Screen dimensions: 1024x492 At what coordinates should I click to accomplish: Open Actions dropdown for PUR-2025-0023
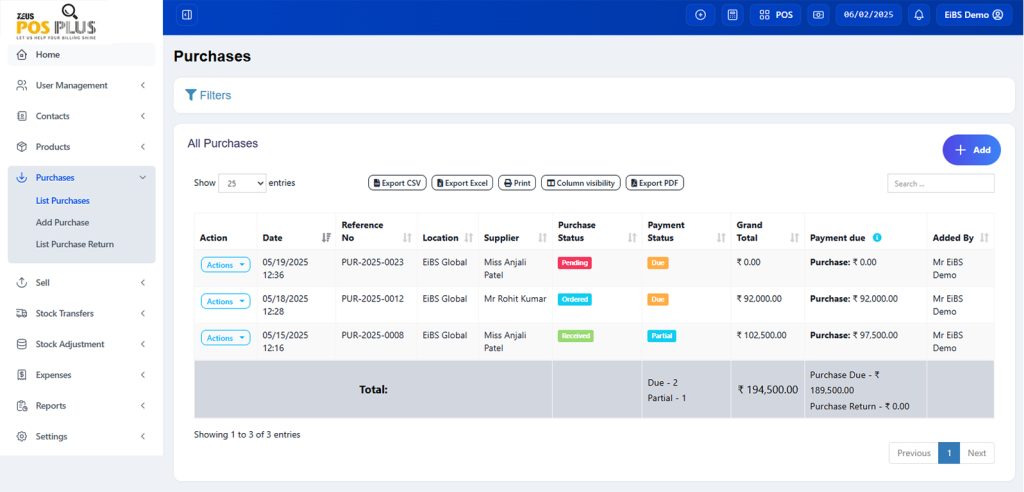click(225, 265)
